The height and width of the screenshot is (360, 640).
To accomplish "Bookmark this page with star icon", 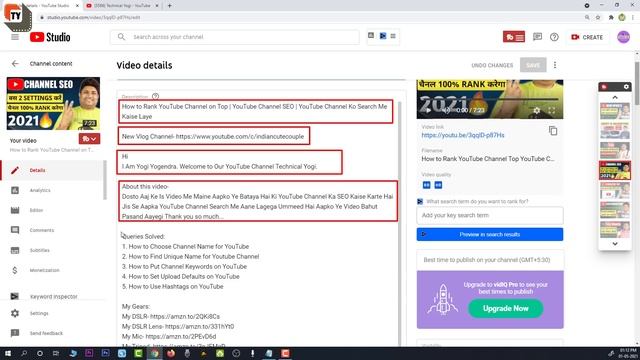I will pyautogui.click(x=598, y=18).
